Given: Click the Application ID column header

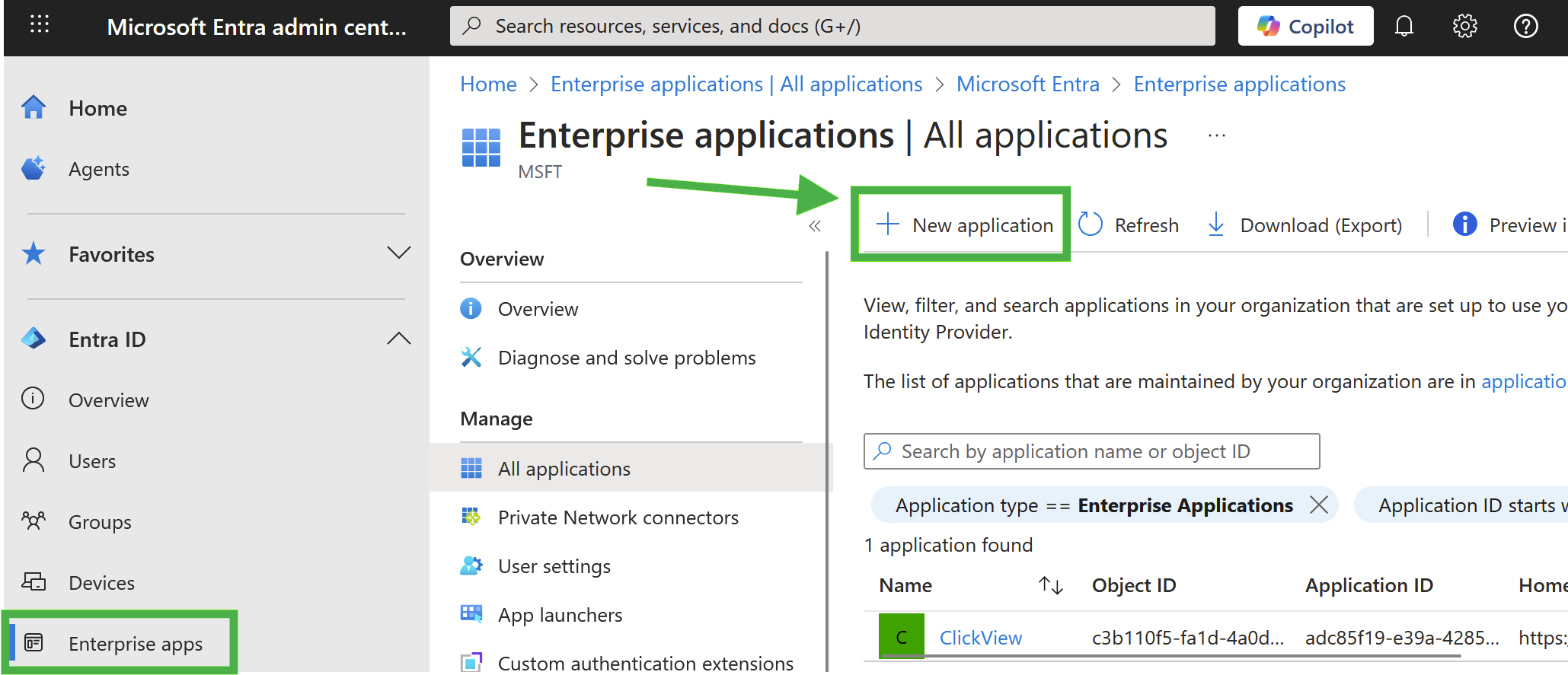Looking at the screenshot, I should point(1369,585).
